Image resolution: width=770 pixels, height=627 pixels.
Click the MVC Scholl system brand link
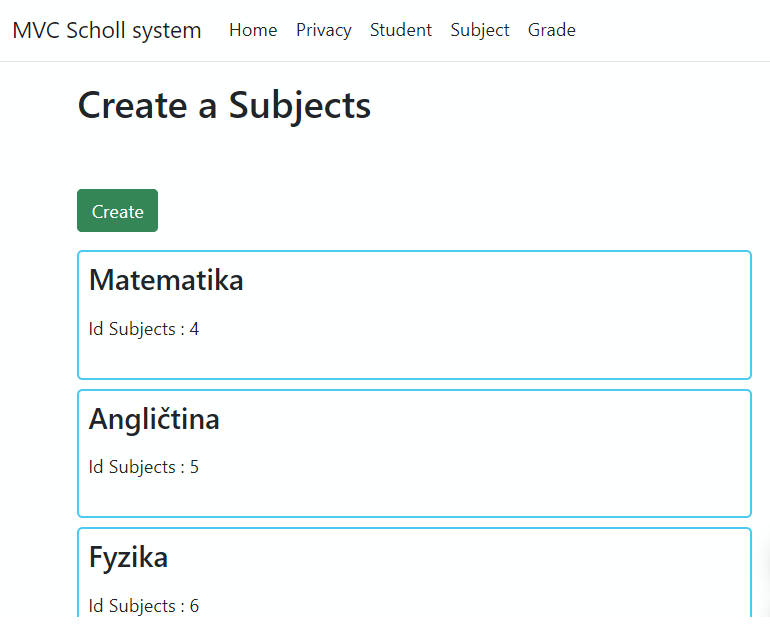tap(107, 30)
